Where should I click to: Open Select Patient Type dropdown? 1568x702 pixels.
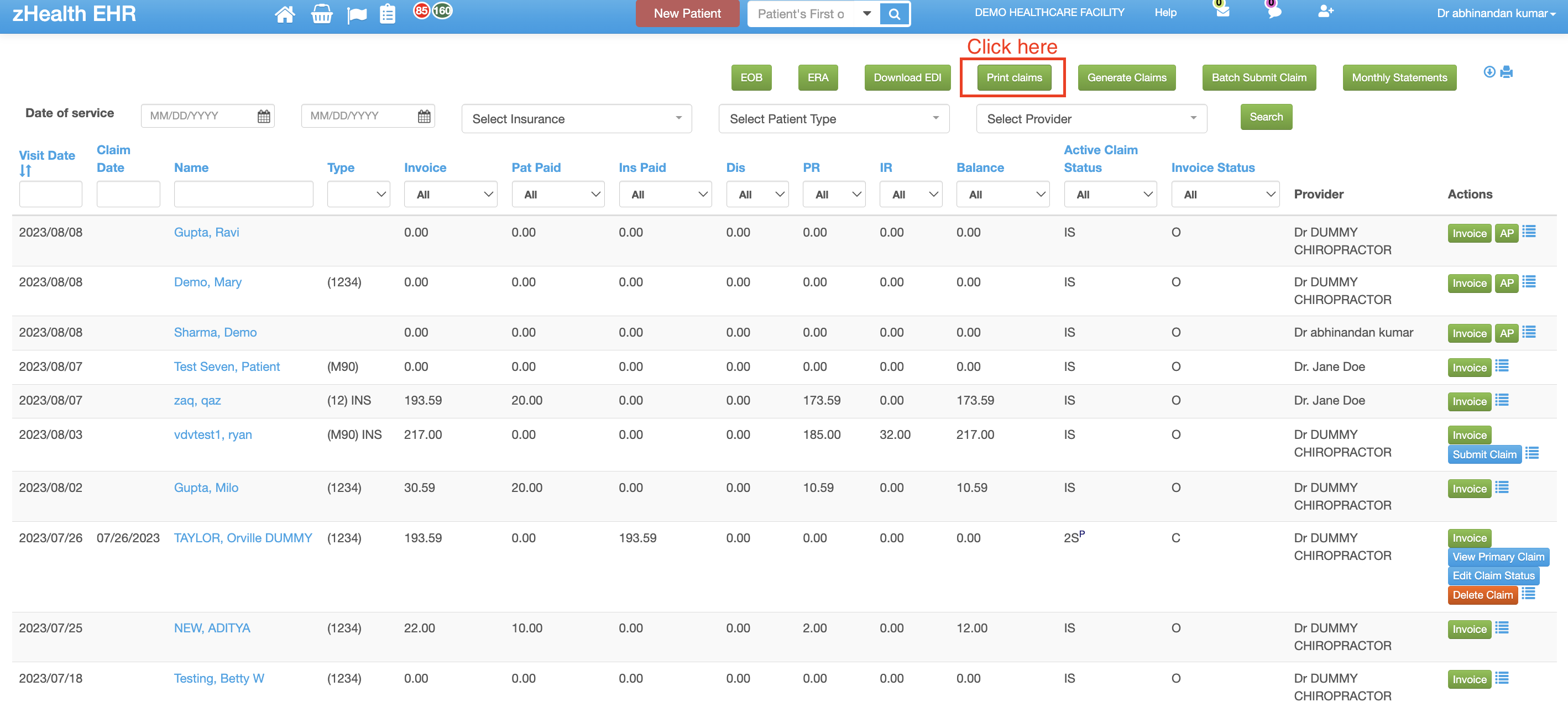point(833,119)
